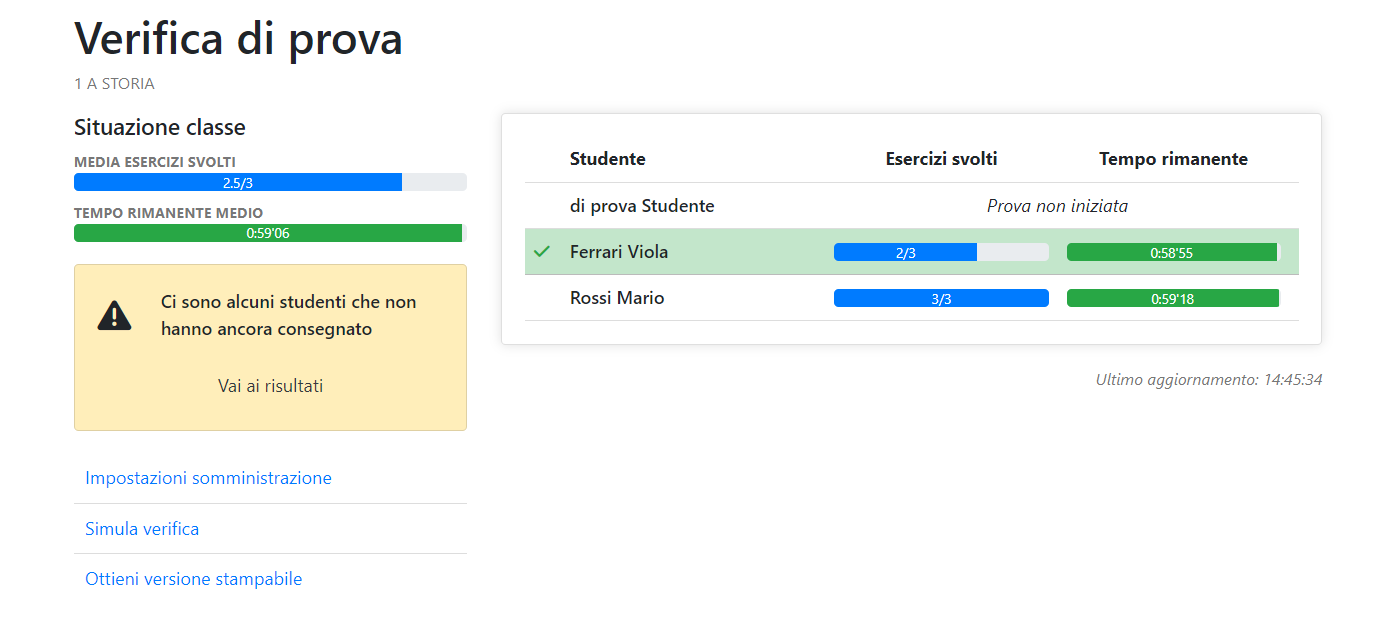The height and width of the screenshot is (630, 1393).
Task: Click the Tempo rimanente column header
Action: pyautogui.click(x=1174, y=159)
